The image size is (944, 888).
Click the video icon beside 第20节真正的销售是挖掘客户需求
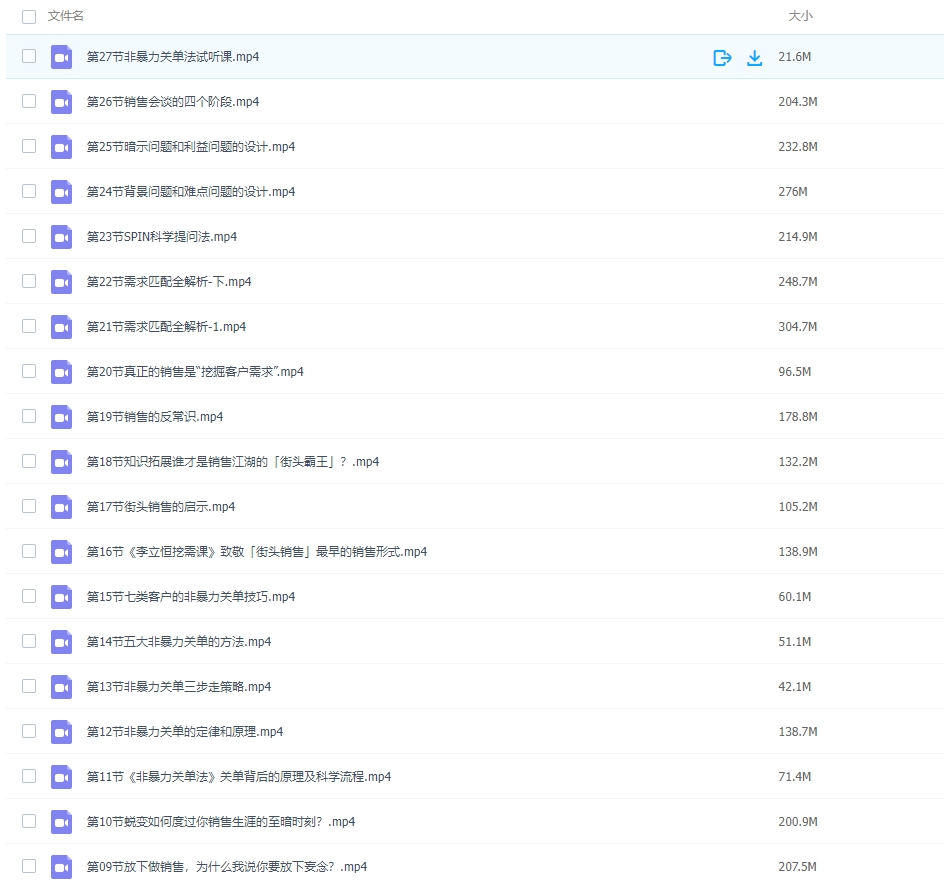pyautogui.click(x=61, y=371)
